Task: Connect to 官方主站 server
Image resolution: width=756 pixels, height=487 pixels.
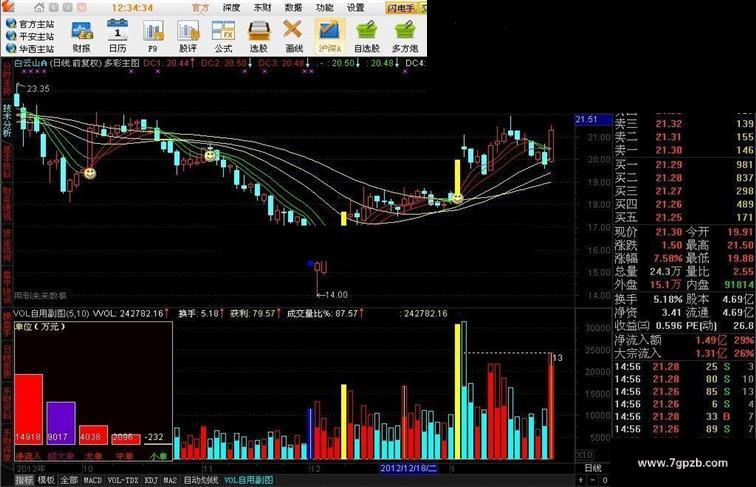Action: (30, 24)
